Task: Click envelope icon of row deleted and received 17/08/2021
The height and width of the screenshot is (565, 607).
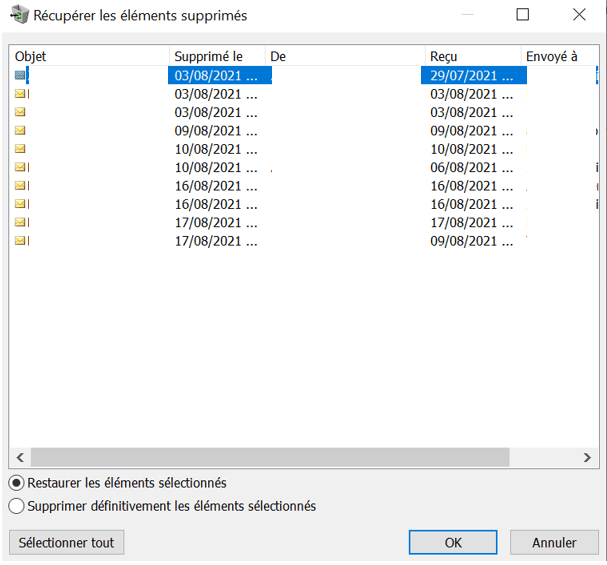Action: (20, 222)
